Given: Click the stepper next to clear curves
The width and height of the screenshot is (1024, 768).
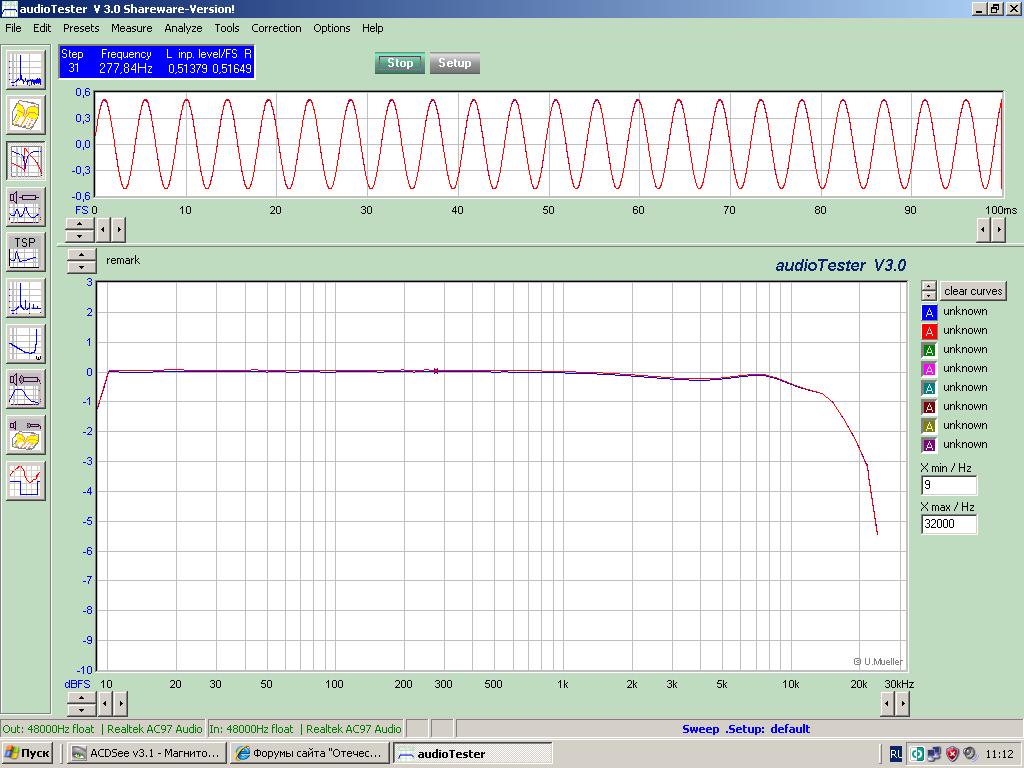Looking at the screenshot, I should coord(929,291).
